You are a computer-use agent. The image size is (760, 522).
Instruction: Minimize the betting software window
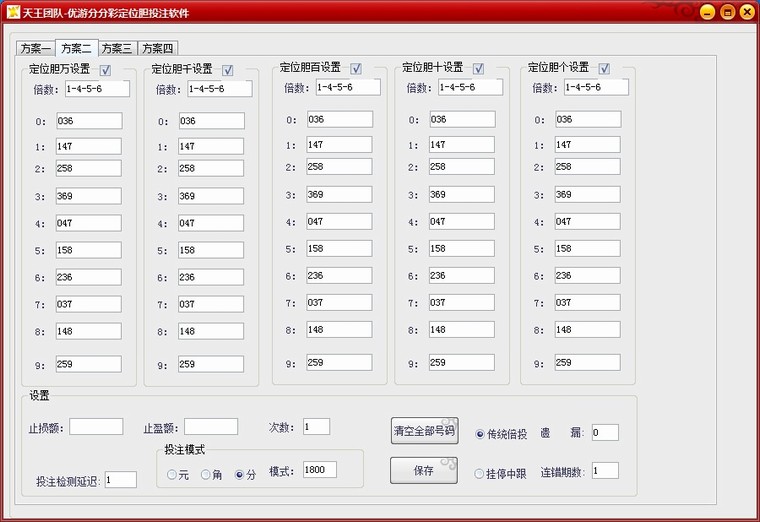707,12
